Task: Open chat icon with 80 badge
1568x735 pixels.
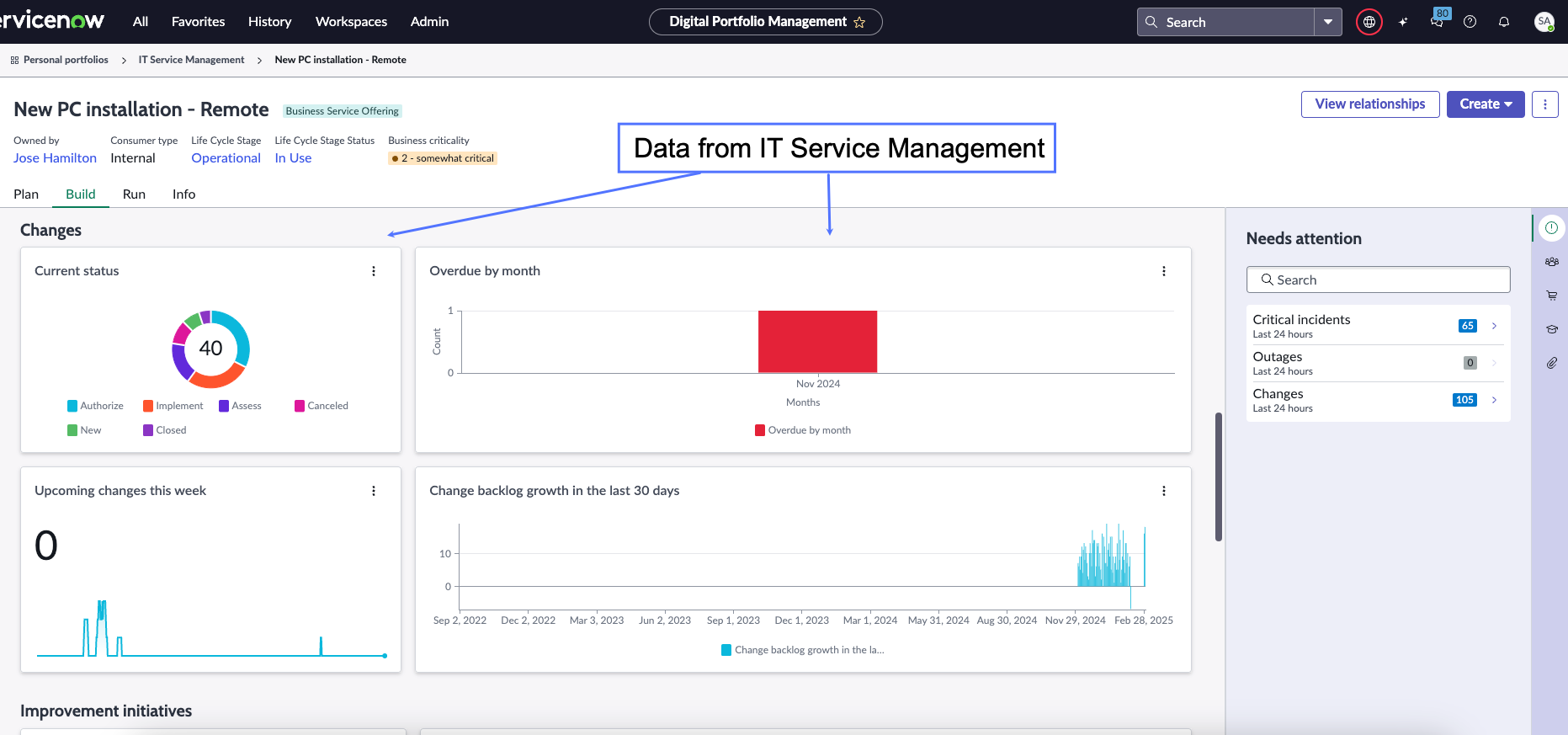Action: click(x=1437, y=21)
